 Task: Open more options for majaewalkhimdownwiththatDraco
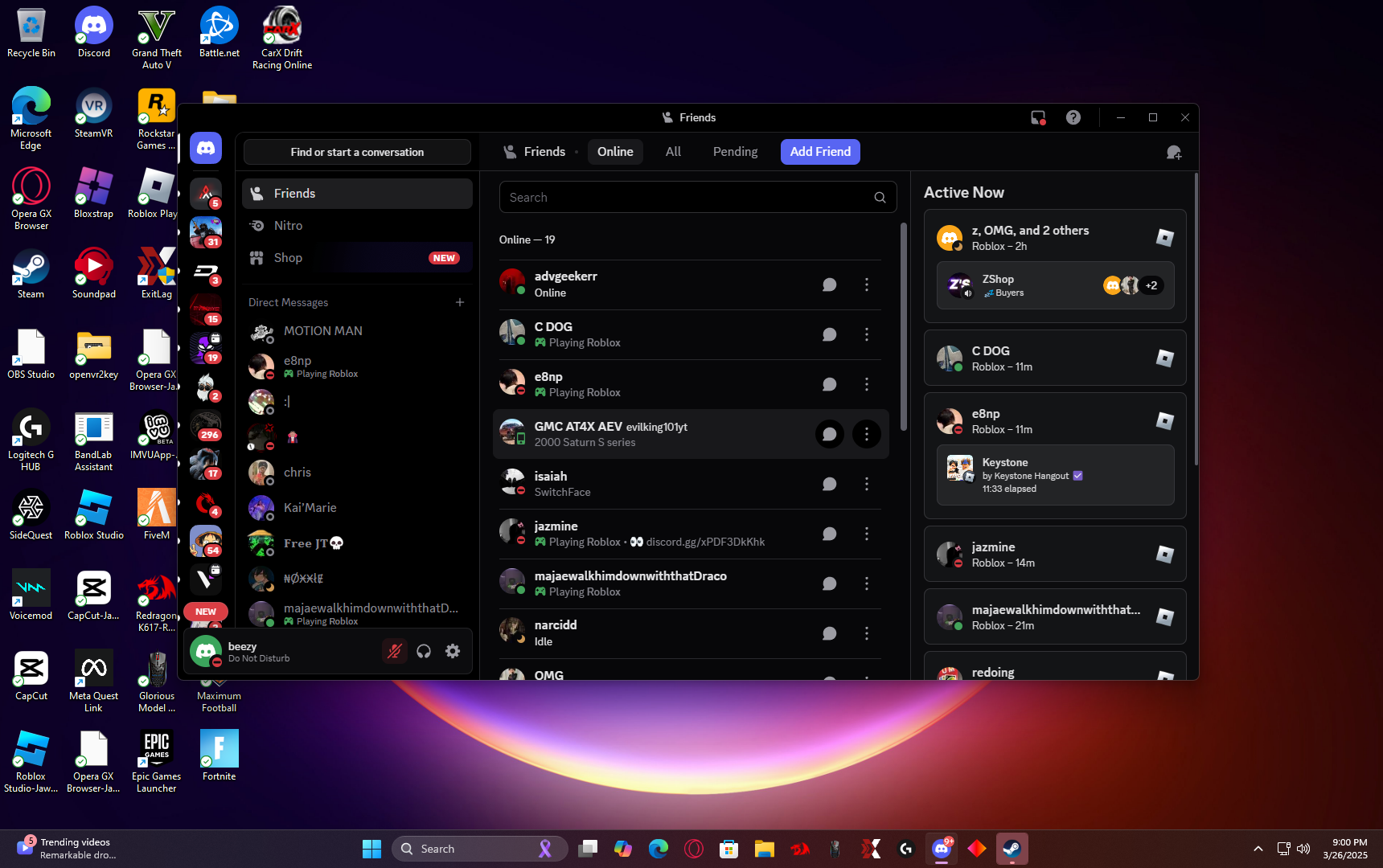coord(867,583)
